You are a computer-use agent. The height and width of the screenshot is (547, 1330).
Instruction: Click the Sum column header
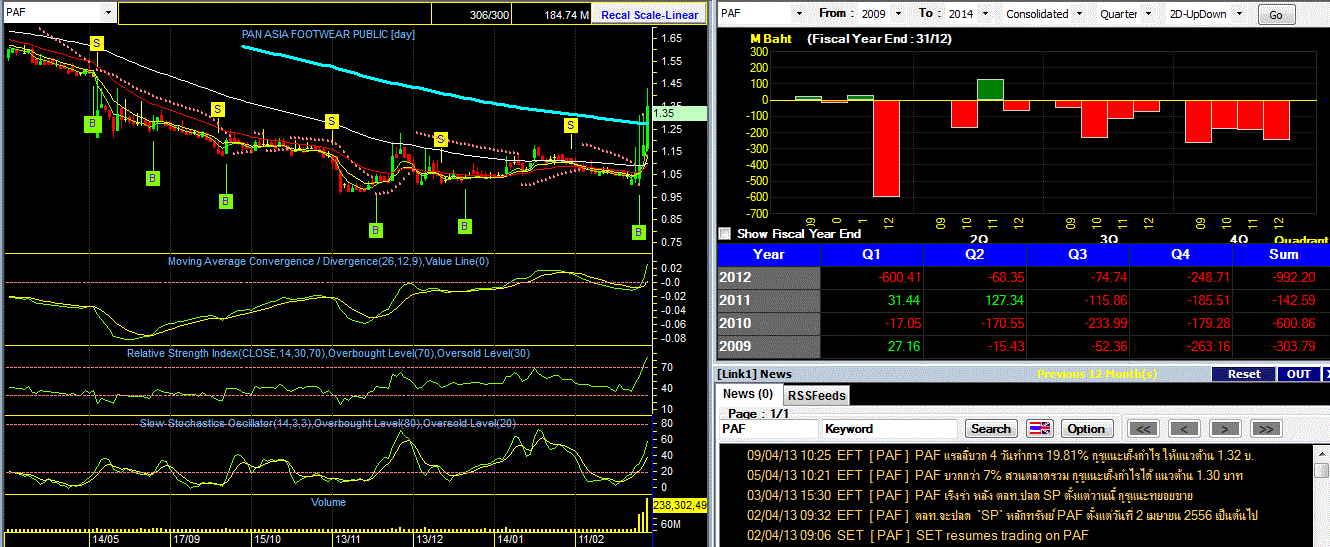click(1282, 254)
